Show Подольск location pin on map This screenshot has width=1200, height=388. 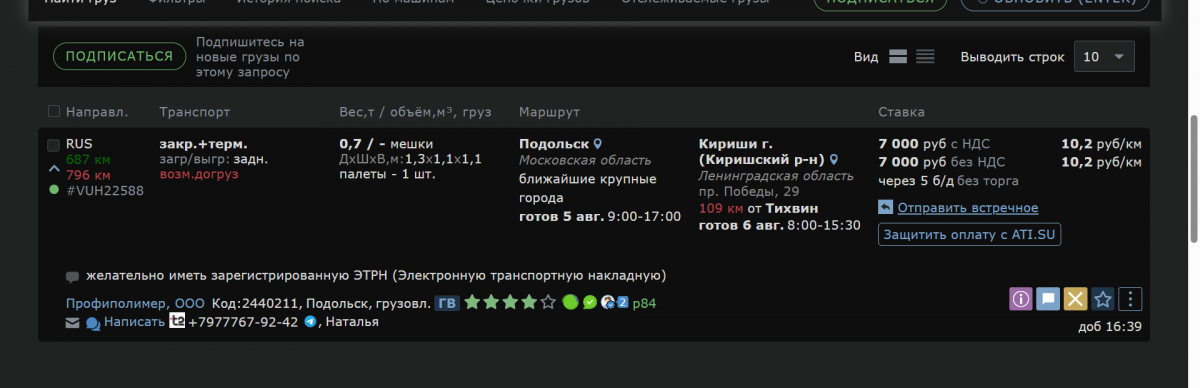598,144
